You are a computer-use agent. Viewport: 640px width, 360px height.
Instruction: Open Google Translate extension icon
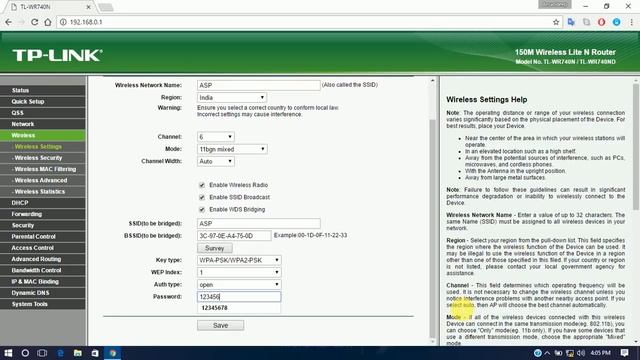point(571,22)
